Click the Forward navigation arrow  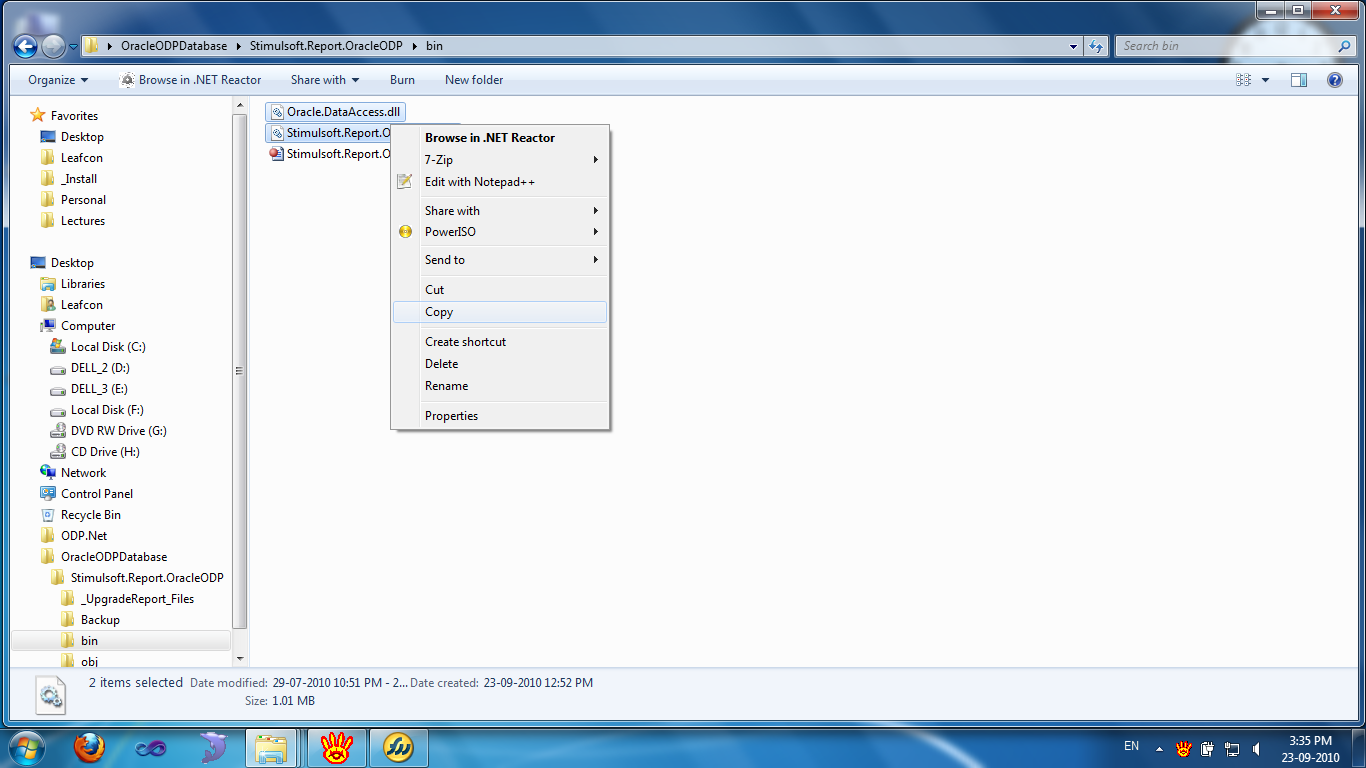click(x=54, y=46)
